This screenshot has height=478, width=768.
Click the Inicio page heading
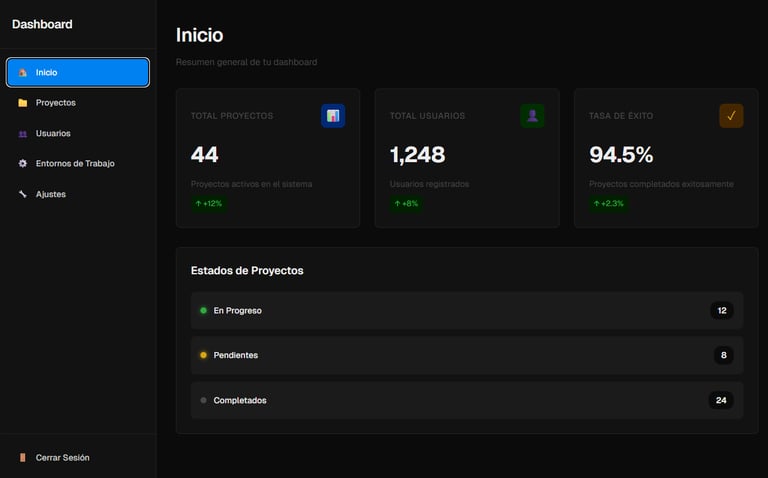click(x=199, y=35)
